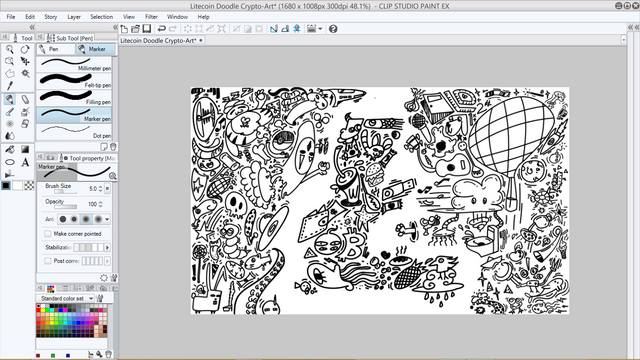Open the Filter menu
The image size is (640, 360).
(151, 17)
